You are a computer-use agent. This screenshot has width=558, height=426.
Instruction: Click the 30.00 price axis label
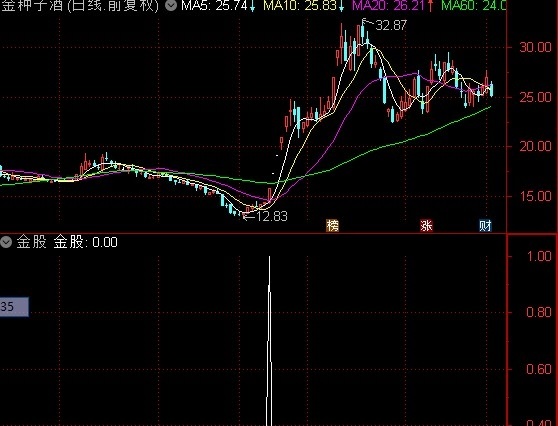point(536,47)
